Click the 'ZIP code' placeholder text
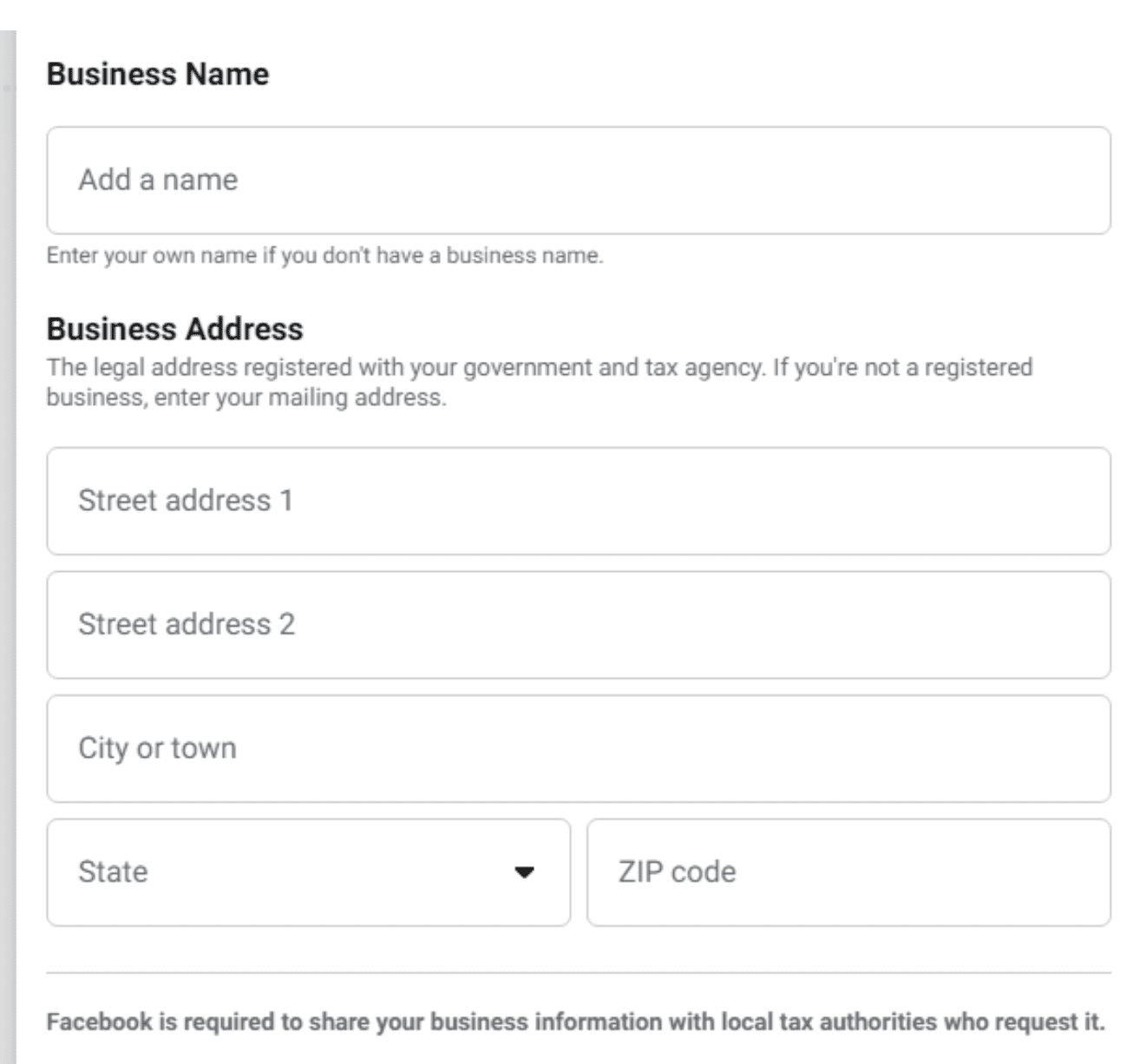 [x=678, y=871]
